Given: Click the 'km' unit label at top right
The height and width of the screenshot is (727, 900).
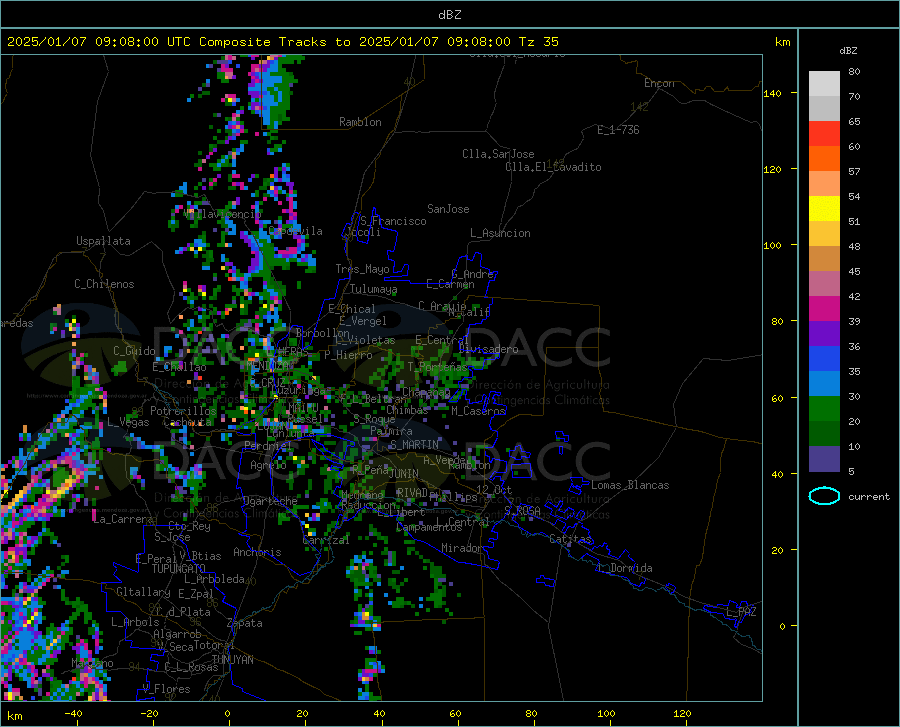Looking at the screenshot, I should click(x=782, y=42).
